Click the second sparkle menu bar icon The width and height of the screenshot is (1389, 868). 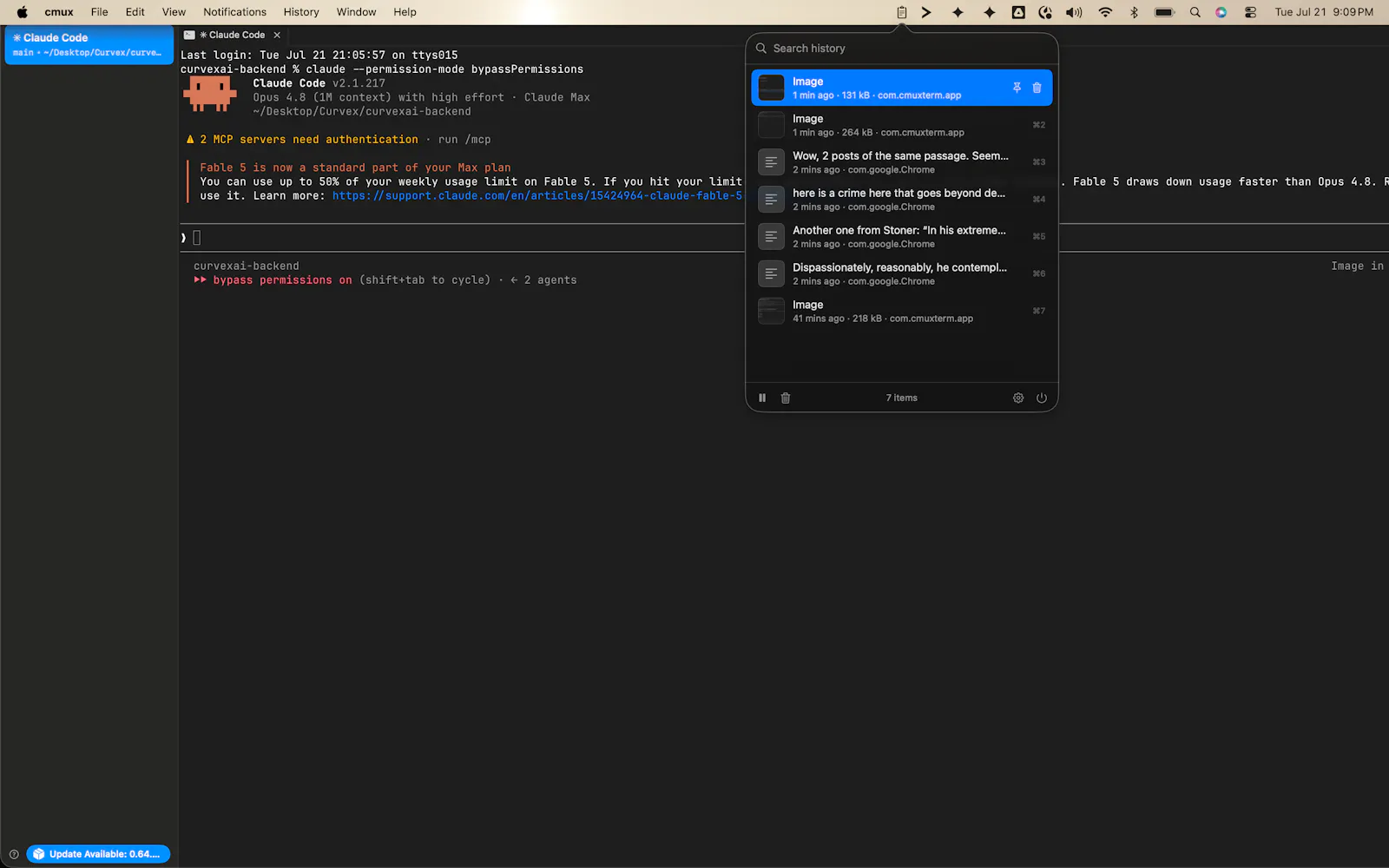click(989, 12)
